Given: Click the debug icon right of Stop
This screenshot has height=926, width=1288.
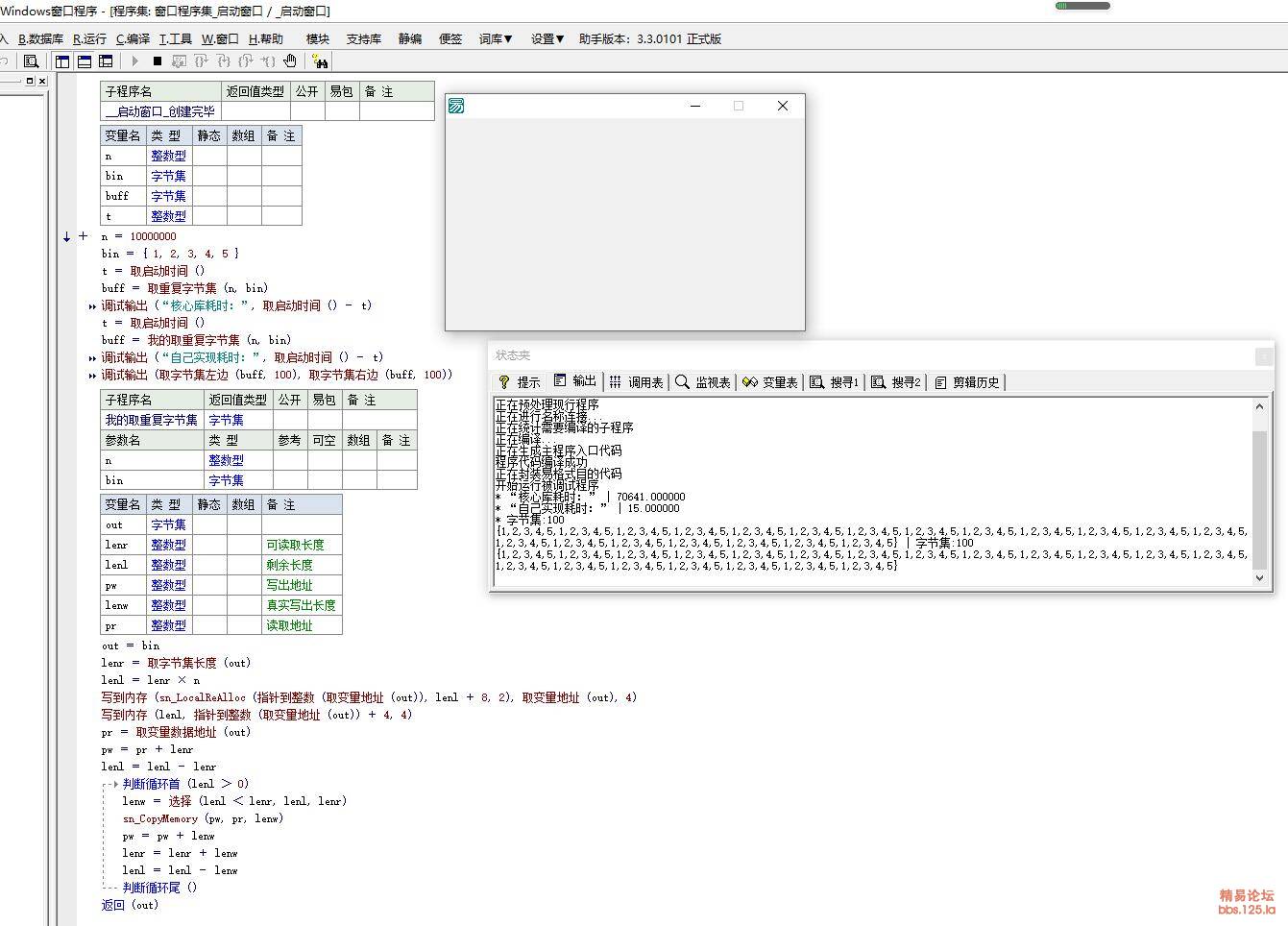Looking at the screenshot, I should (179, 61).
